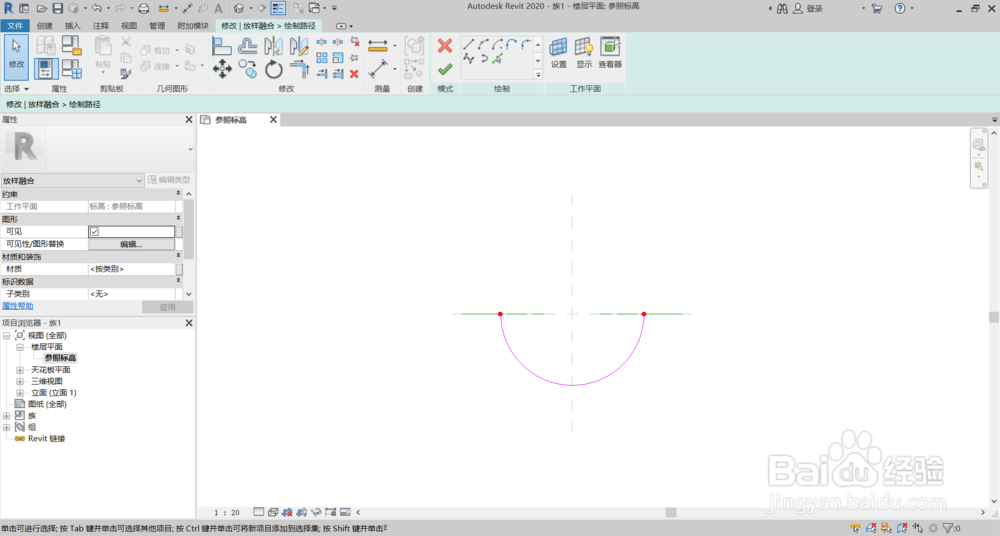The height and width of the screenshot is (536, 1000).
Task: Click the 设置 work plane set icon
Action: pyautogui.click(x=558, y=53)
